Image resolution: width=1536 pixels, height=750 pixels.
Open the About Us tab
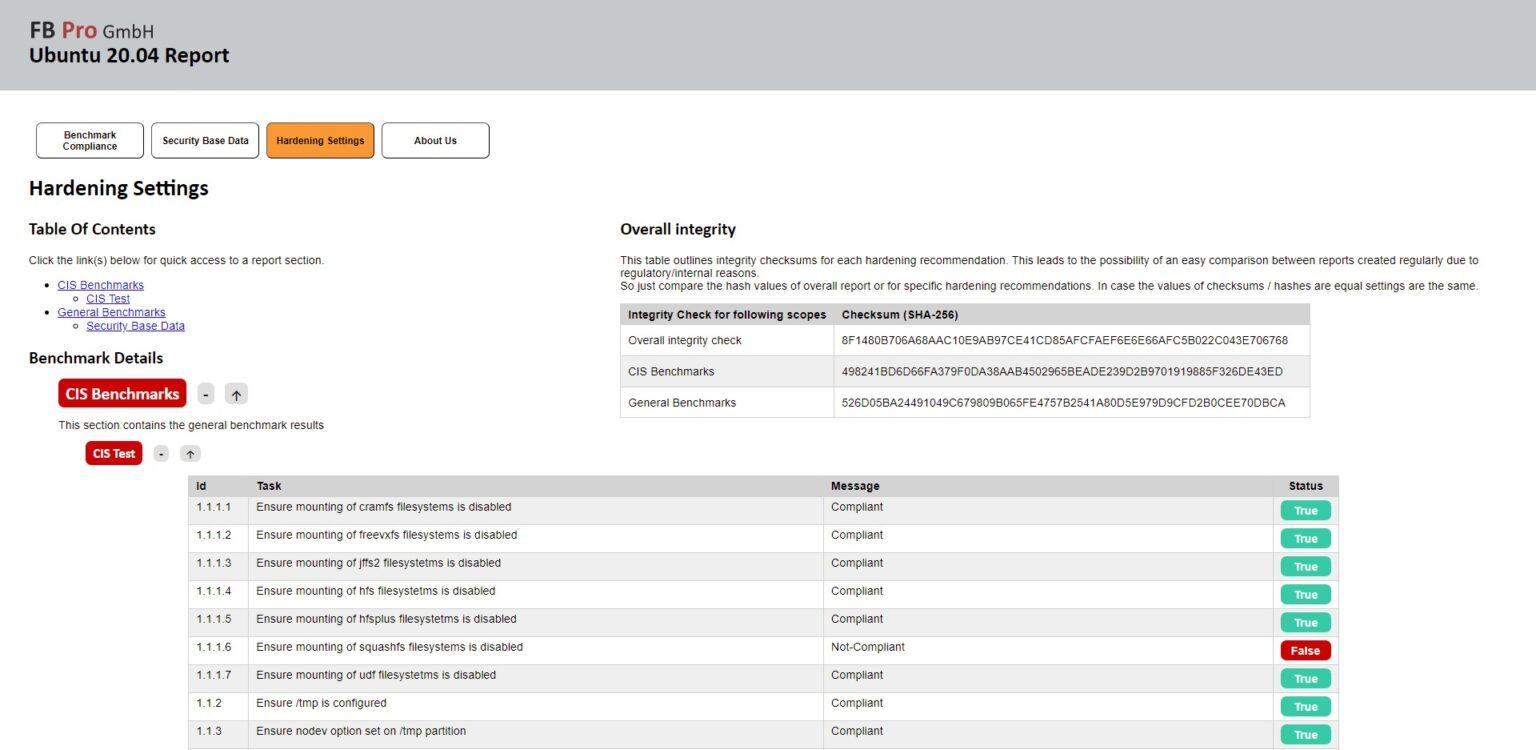point(434,140)
